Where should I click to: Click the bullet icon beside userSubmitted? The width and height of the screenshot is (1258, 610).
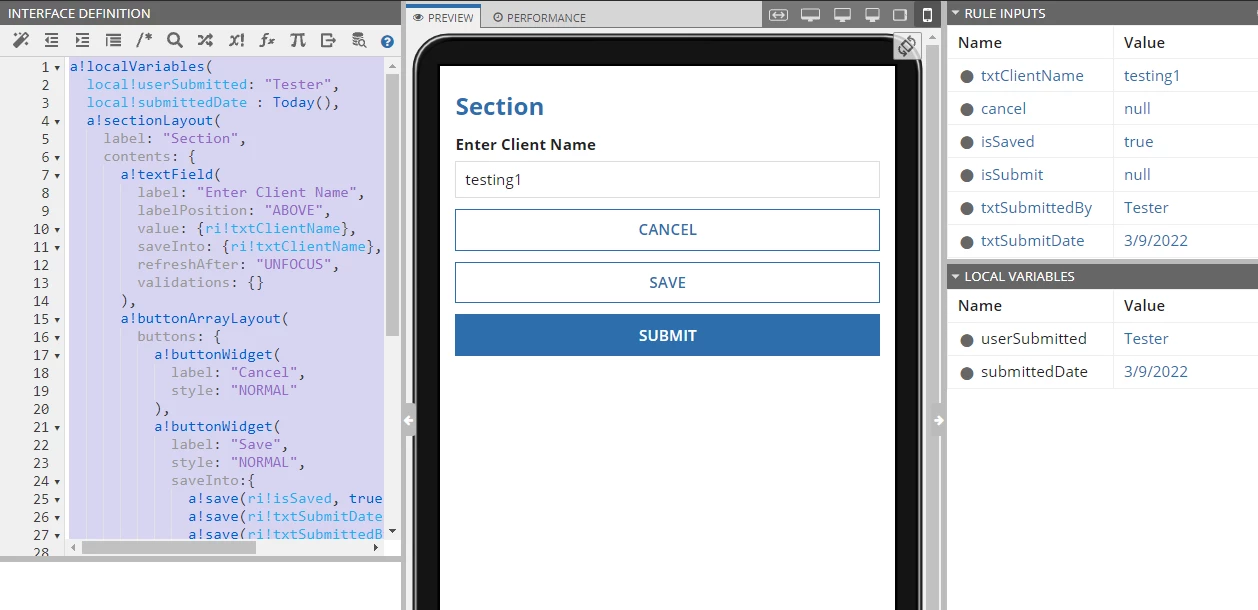(967, 339)
